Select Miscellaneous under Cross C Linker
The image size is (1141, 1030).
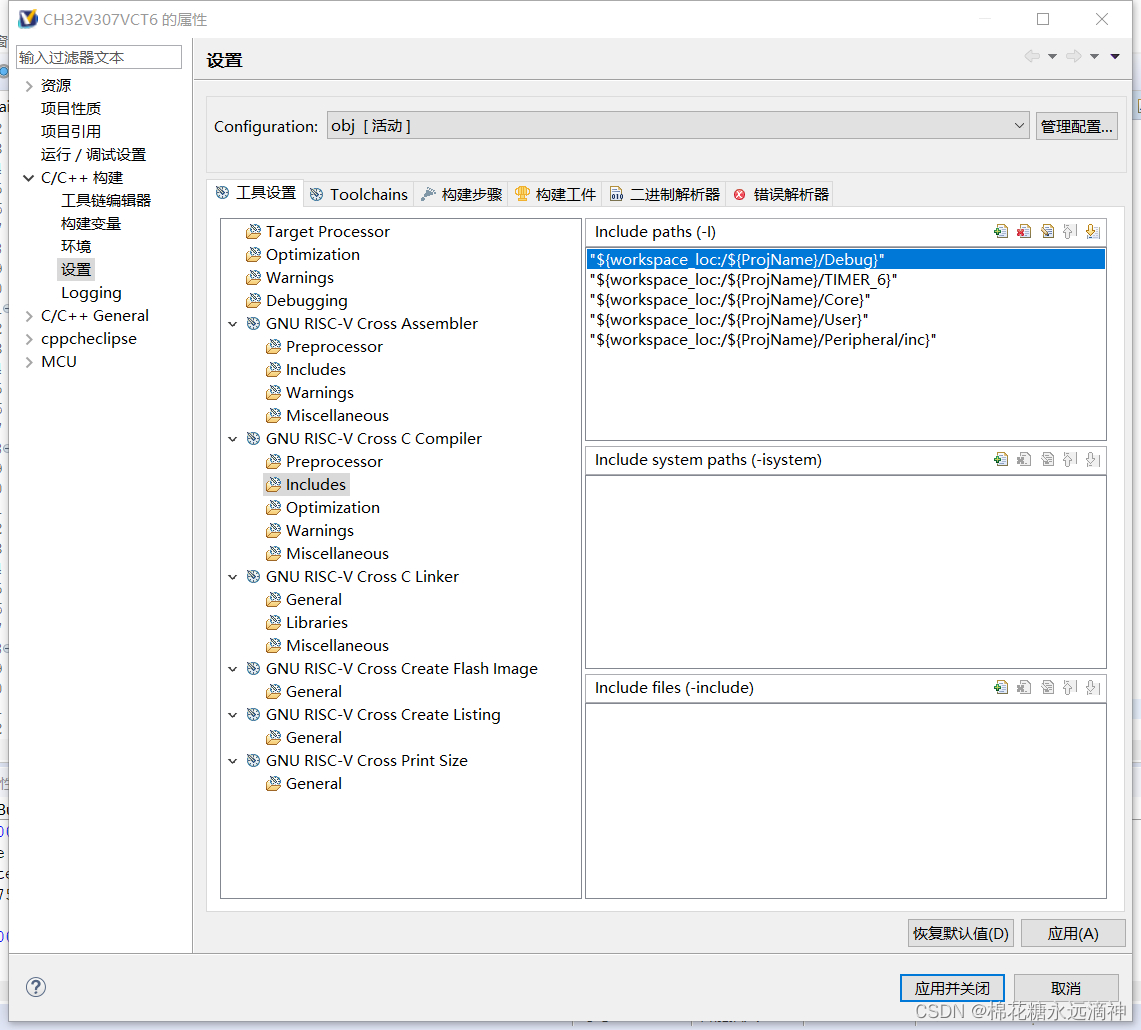[337, 646]
